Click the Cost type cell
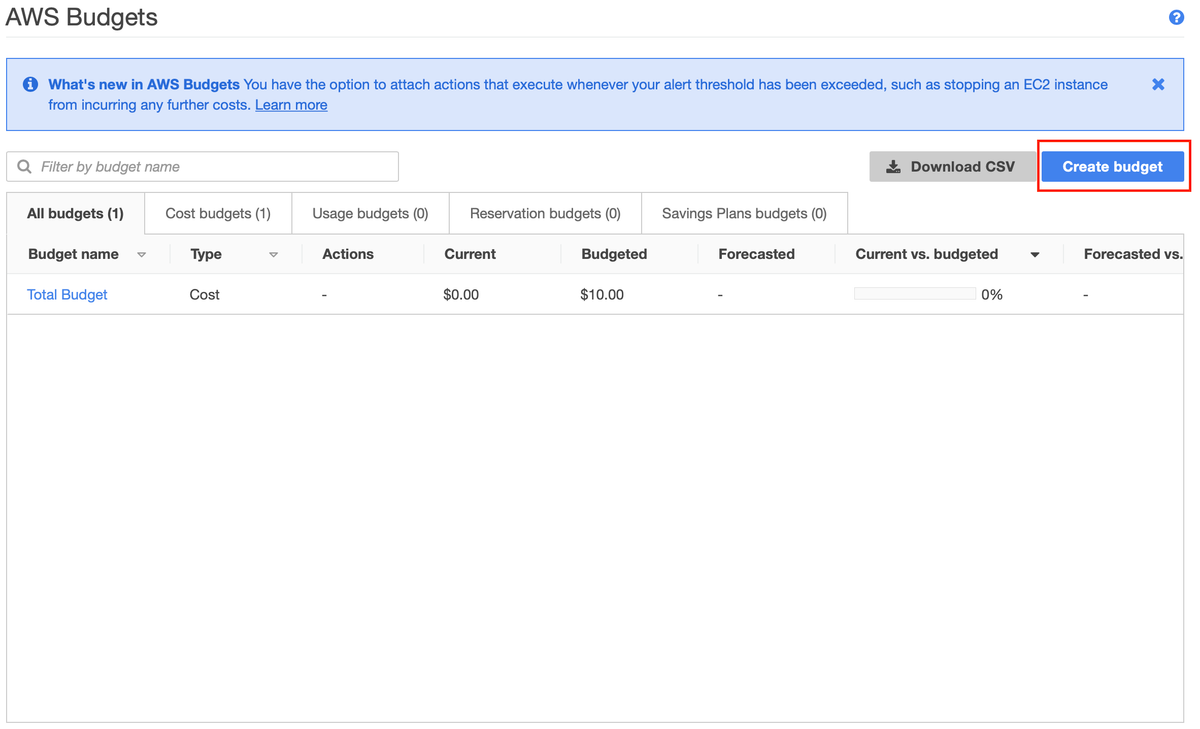This screenshot has width=1200, height=729. 205,295
